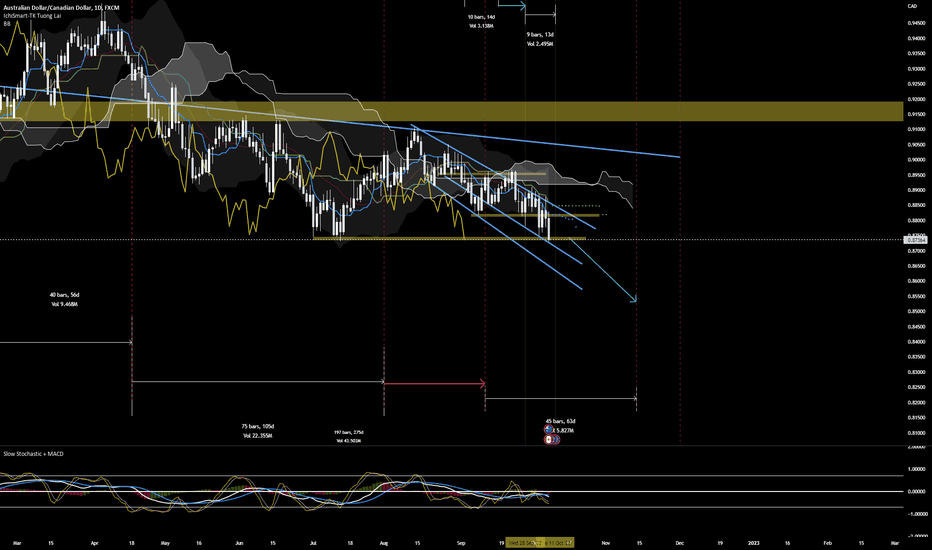The height and width of the screenshot is (550, 932).
Task: Click the 'Vol 22.355M' volume label
Action: click(x=257, y=435)
